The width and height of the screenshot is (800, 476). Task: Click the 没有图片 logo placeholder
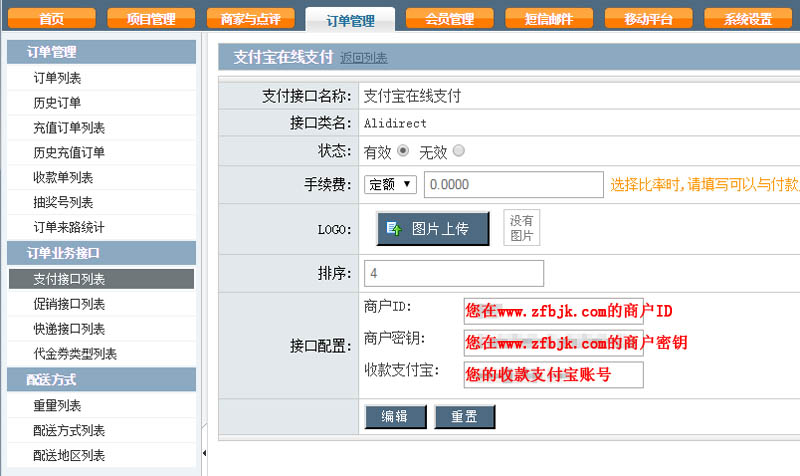[x=521, y=228]
